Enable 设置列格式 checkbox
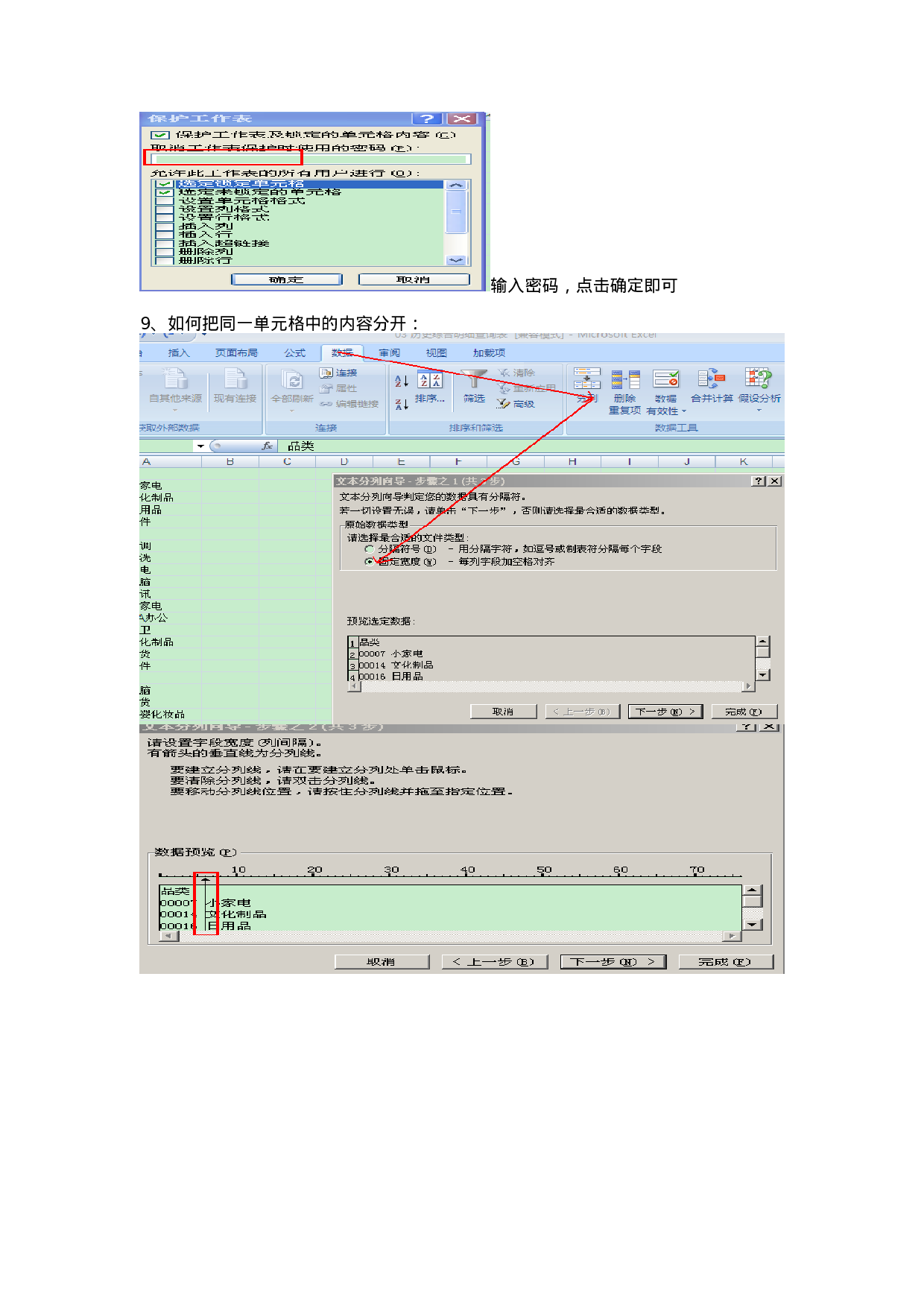Viewport: 924px width, 1307px height. [165, 209]
